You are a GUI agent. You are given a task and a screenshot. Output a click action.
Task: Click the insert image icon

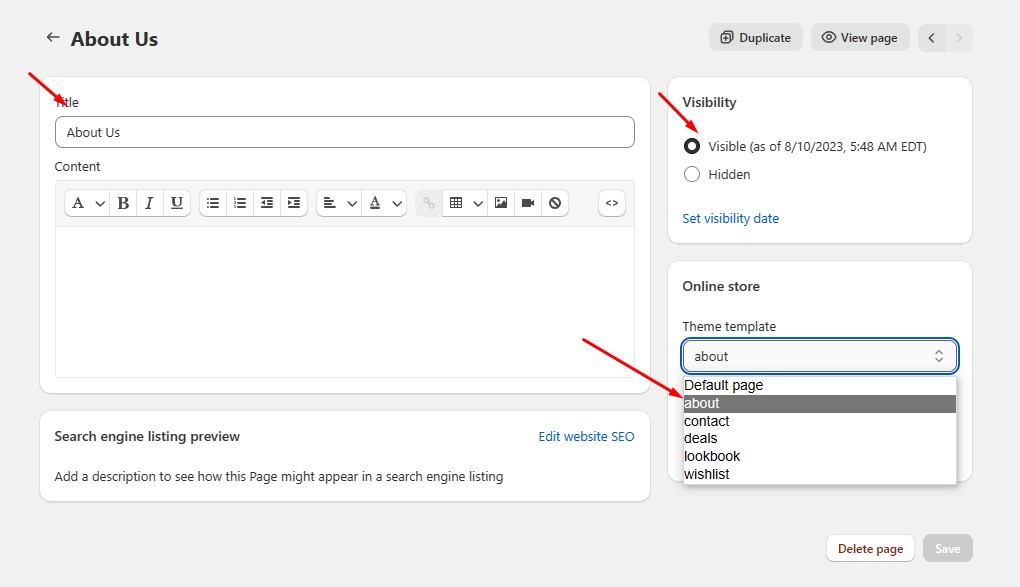pyautogui.click(x=501, y=203)
